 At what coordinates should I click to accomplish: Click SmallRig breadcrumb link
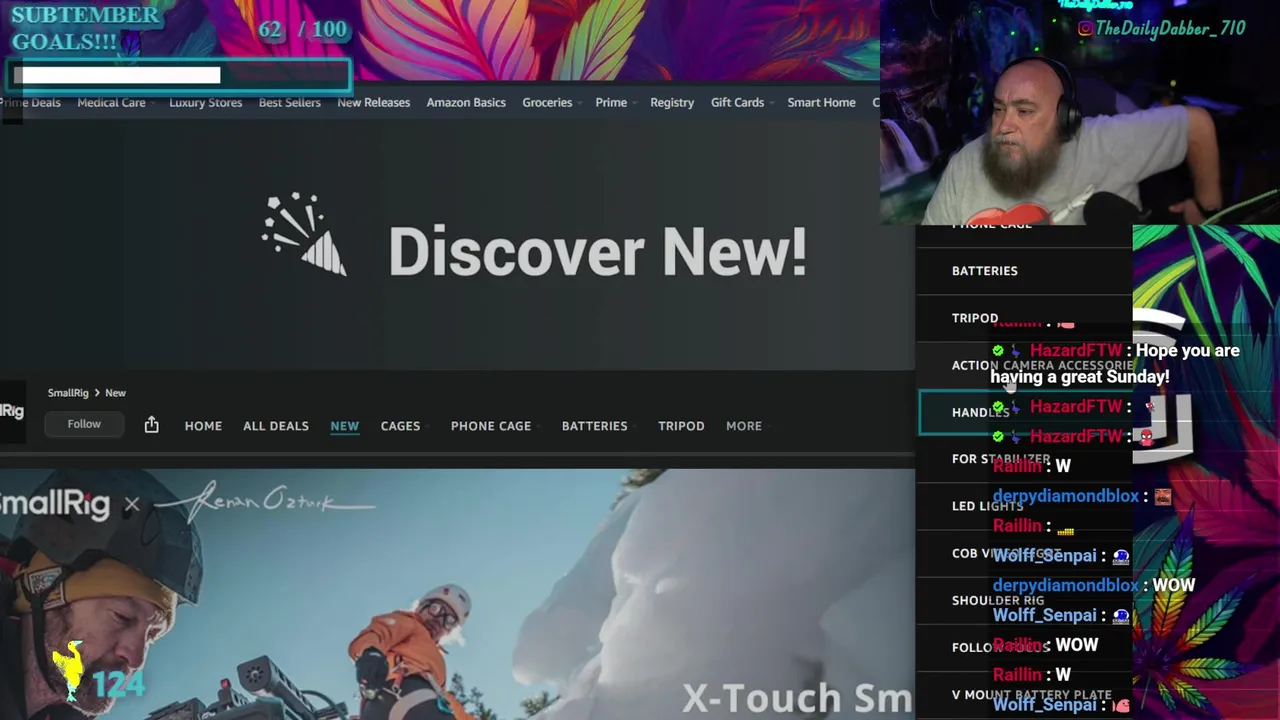tap(68, 393)
